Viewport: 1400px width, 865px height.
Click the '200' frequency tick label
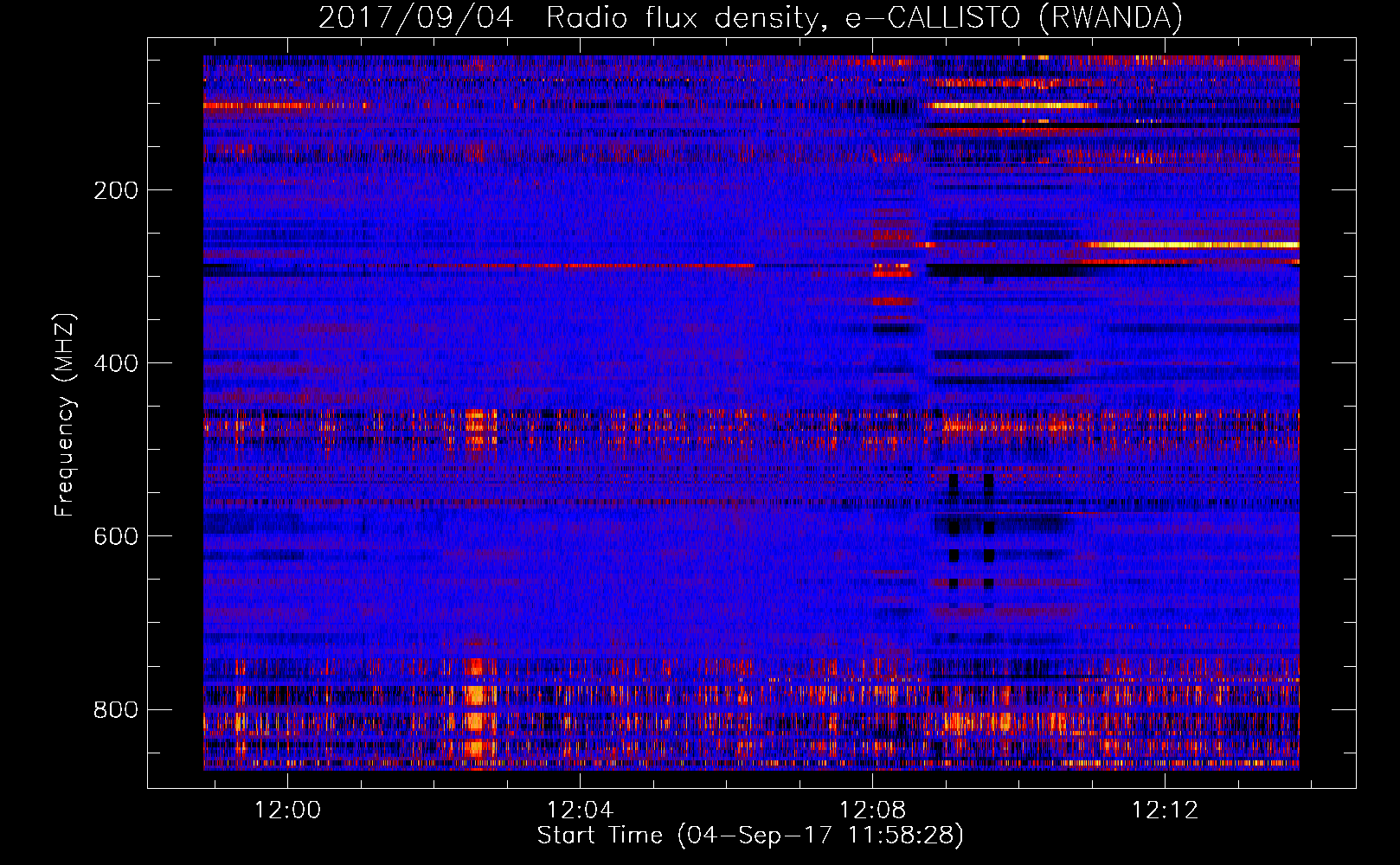[116, 190]
